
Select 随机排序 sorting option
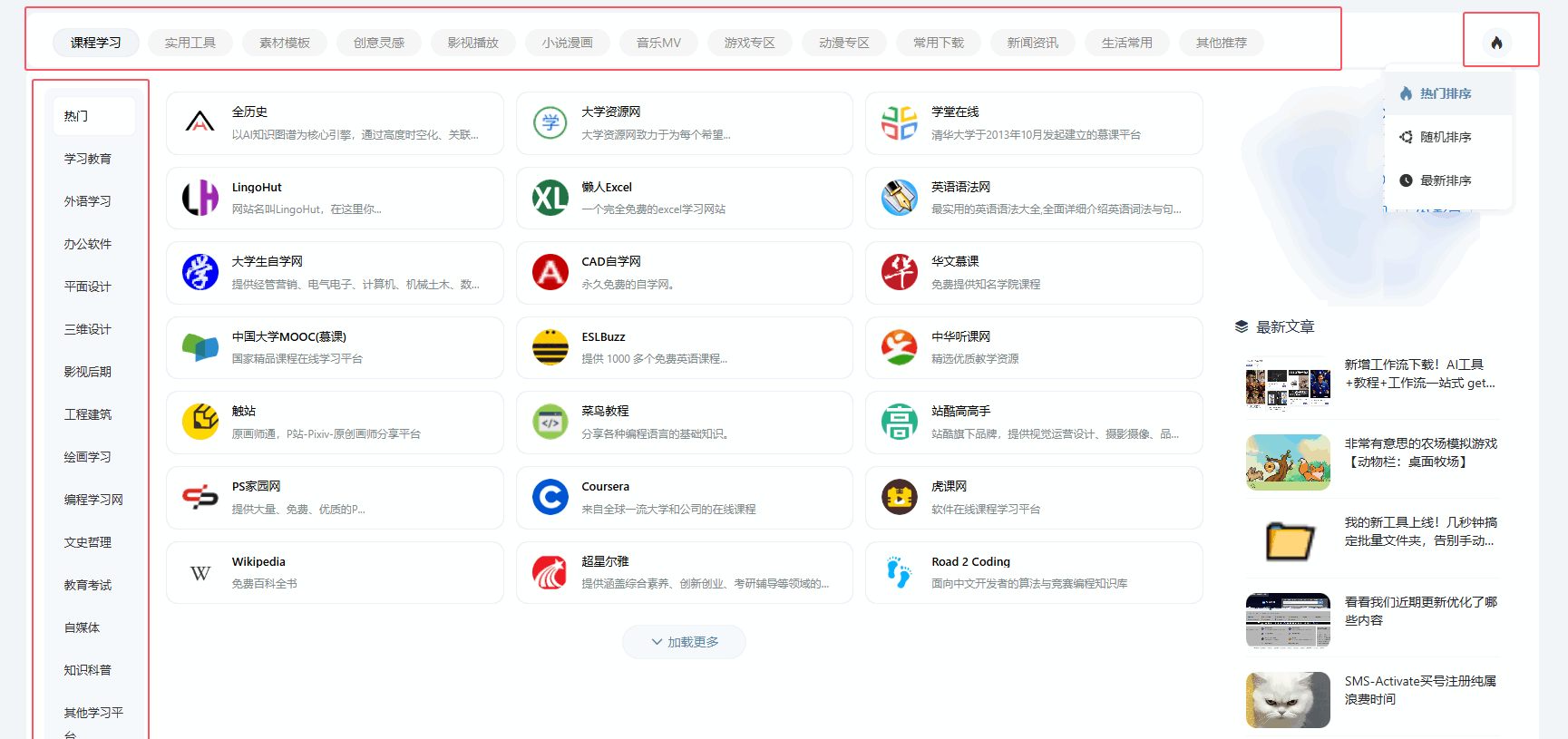[x=1446, y=137]
